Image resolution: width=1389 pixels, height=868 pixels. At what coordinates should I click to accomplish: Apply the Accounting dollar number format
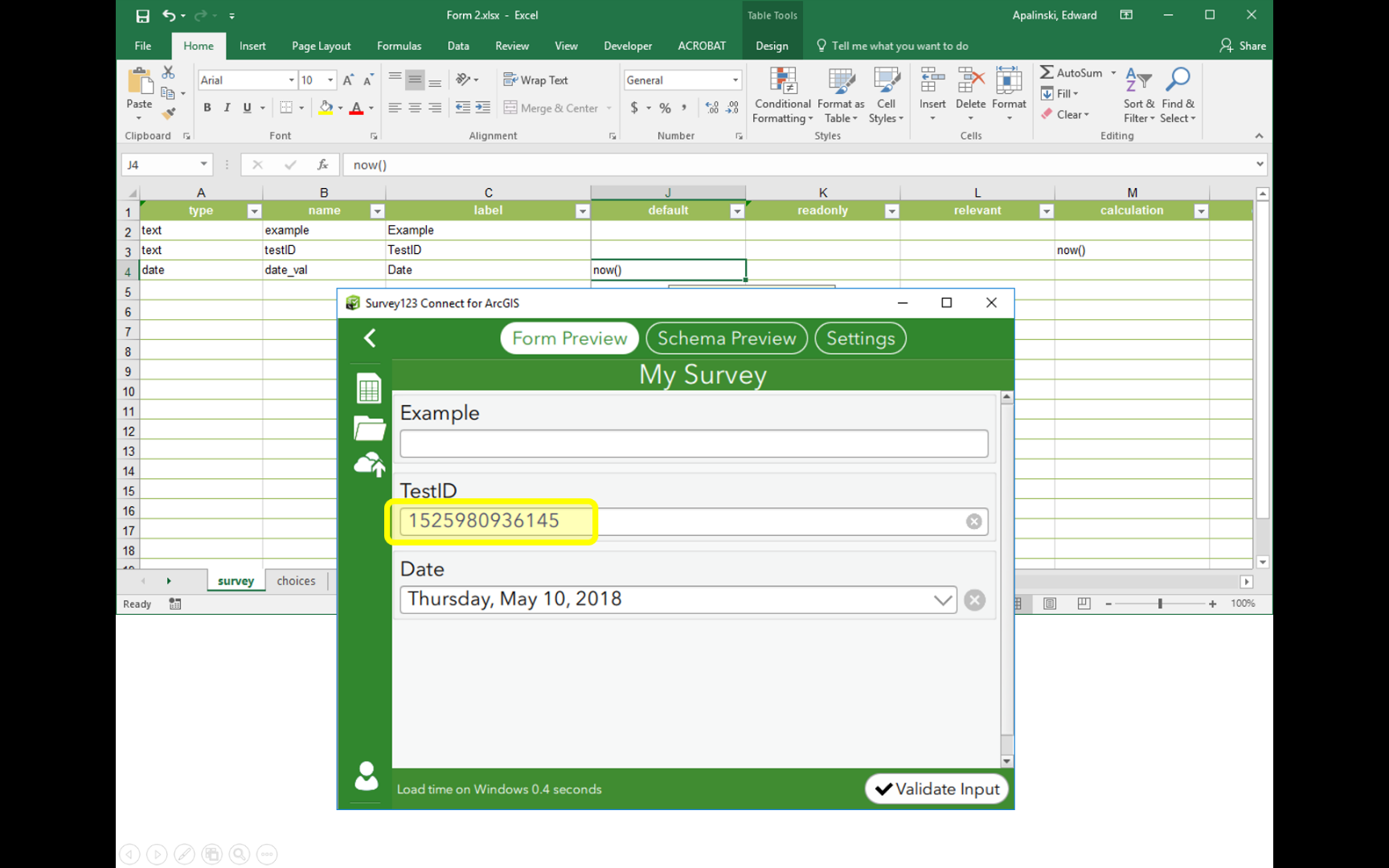(634, 108)
